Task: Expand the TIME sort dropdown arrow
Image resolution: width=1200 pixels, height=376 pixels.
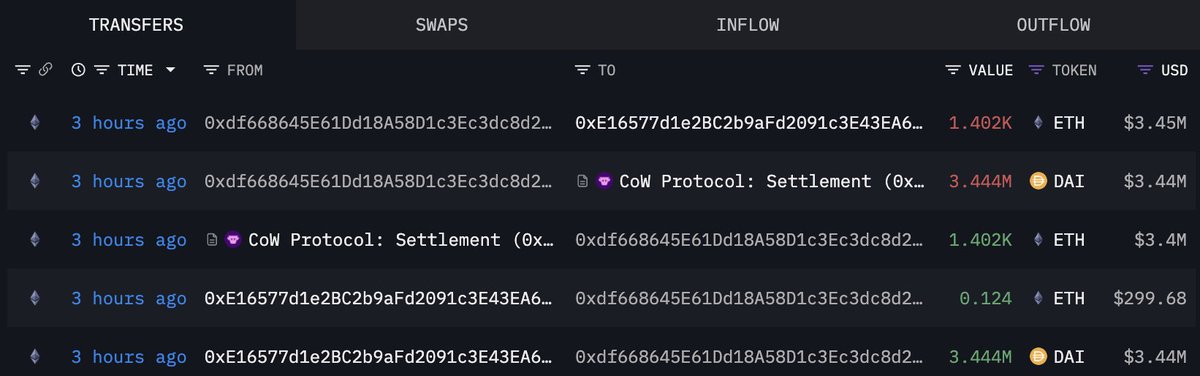Action: click(171, 71)
